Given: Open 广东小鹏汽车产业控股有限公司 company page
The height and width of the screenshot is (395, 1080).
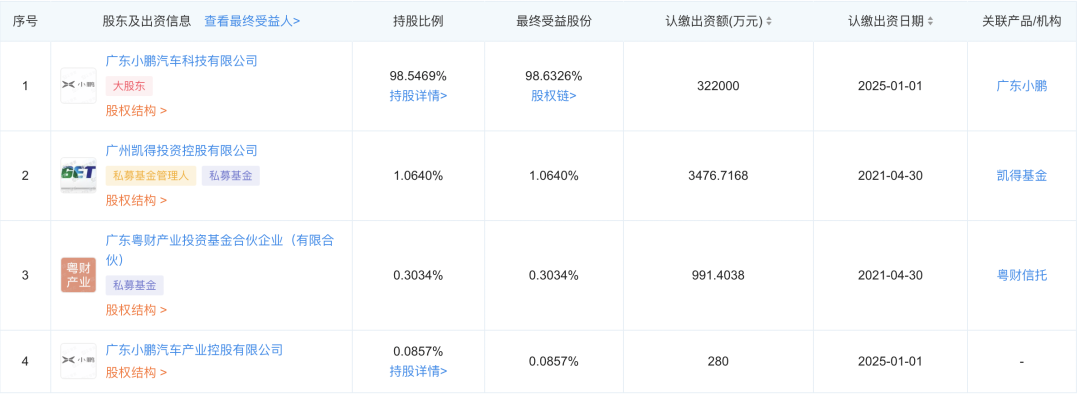Looking at the screenshot, I should 194,350.
